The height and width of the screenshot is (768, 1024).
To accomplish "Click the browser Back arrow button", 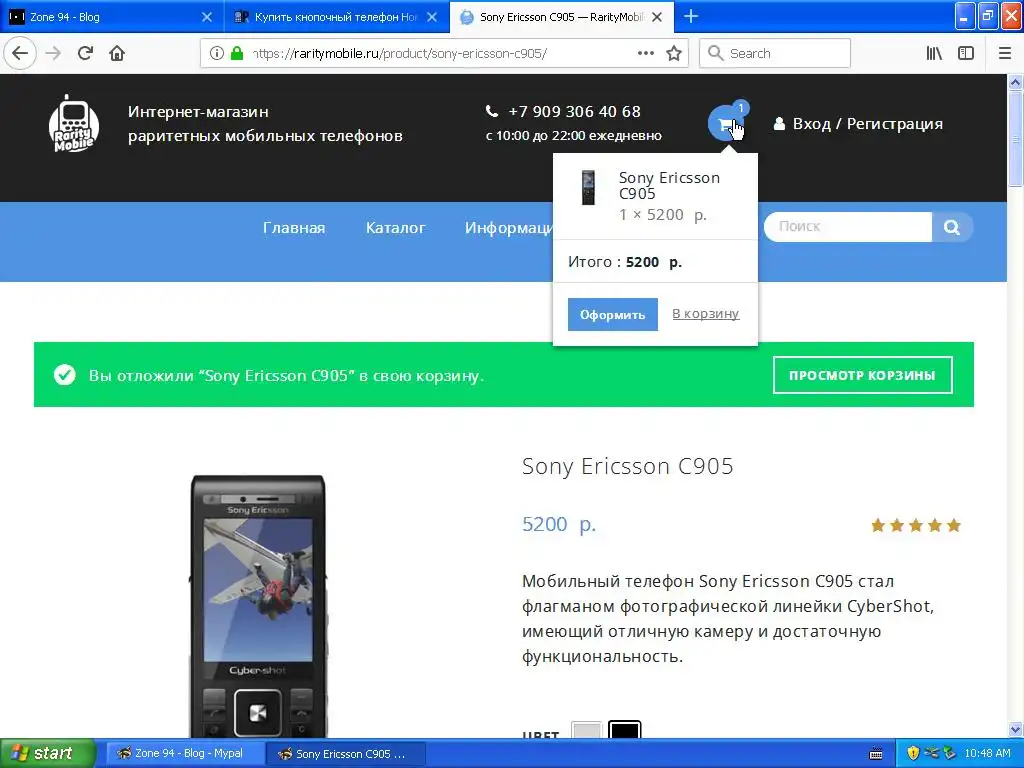I will (x=20, y=53).
